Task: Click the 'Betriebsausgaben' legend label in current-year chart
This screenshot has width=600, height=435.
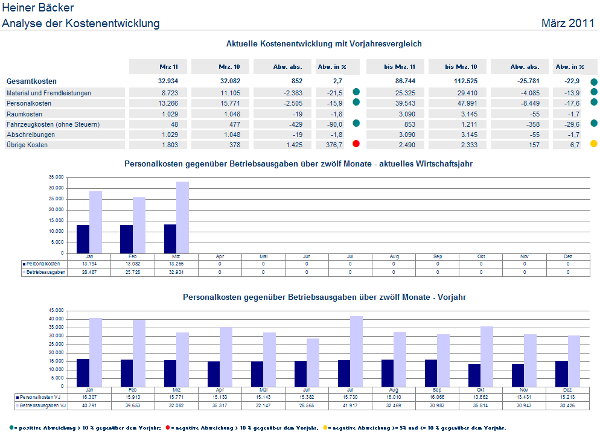Action: 46,272
